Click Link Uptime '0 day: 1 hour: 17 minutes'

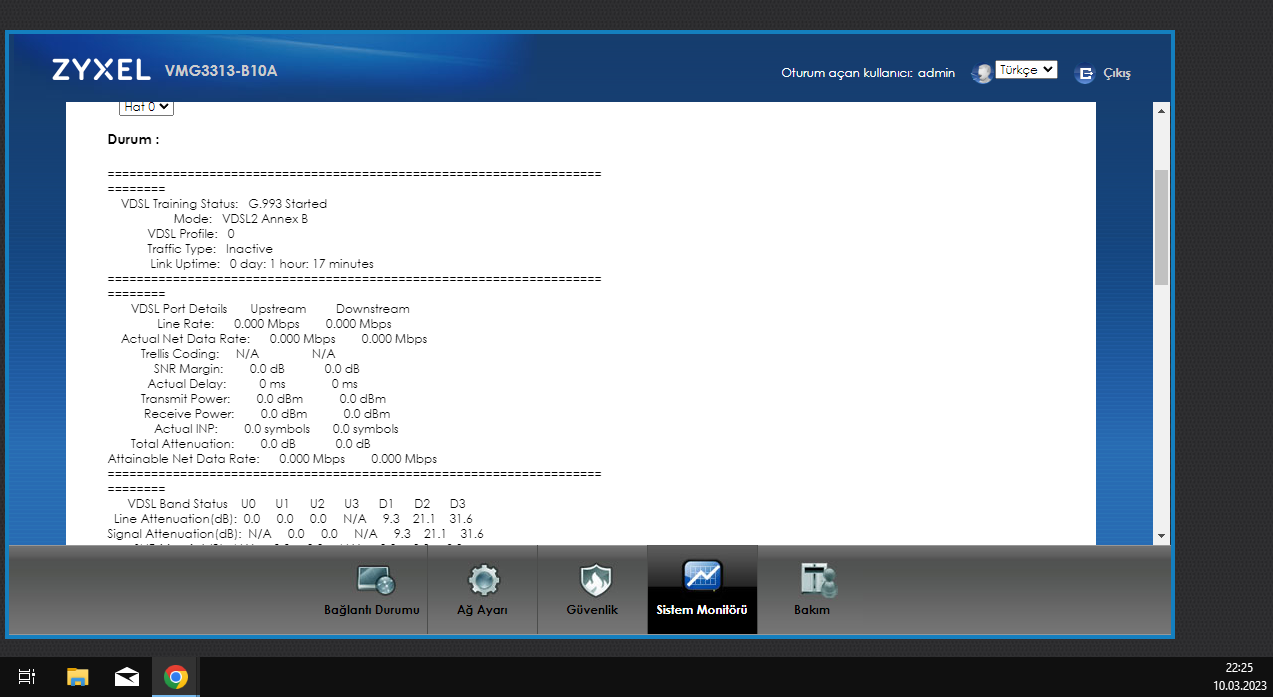click(x=301, y=264)
